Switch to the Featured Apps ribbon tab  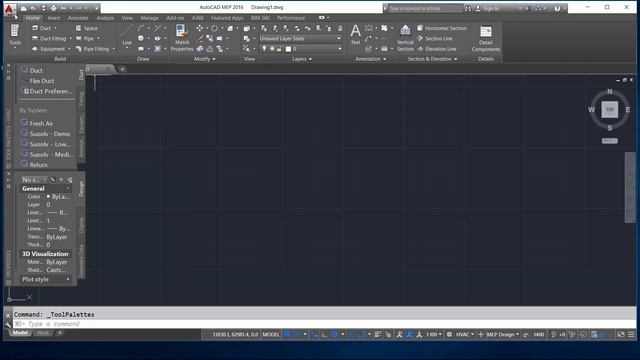(x=227, y=18)
